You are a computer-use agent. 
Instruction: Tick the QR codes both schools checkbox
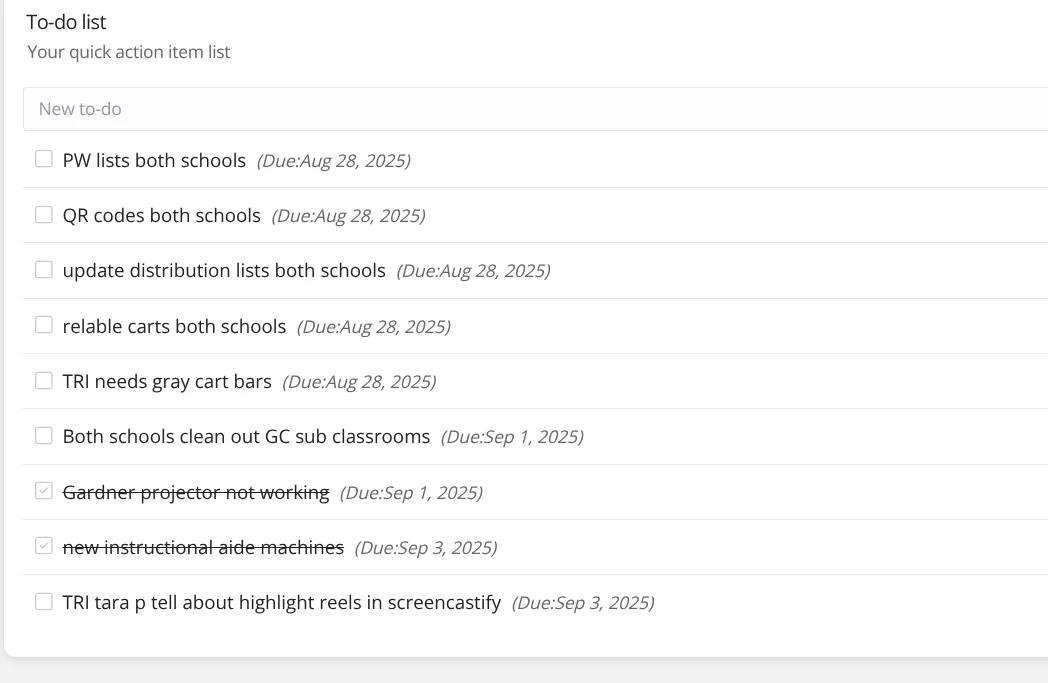(43, 215)
